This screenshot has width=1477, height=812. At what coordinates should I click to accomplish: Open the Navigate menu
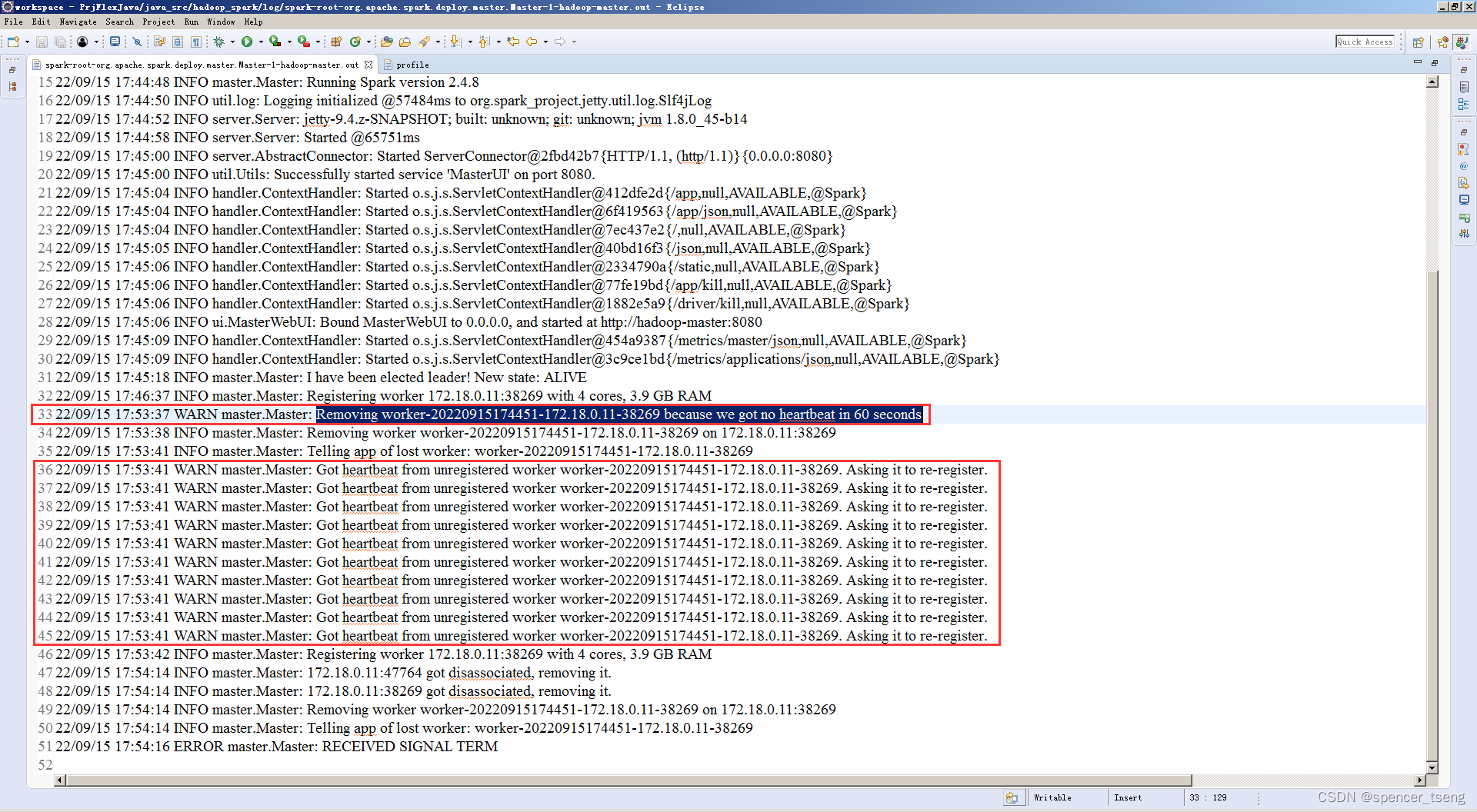pyautogui.click(x=78, y=22)
